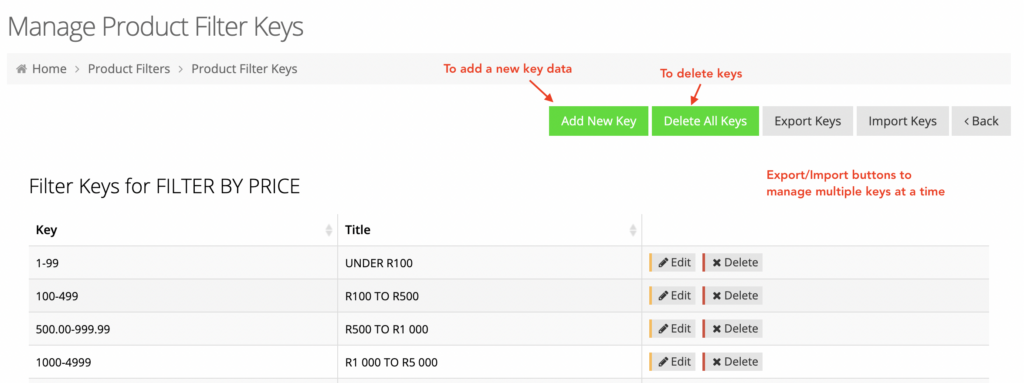Screen dimensions: 1024x383
Task: Click the Export Keys button
Action: [808, 121]
